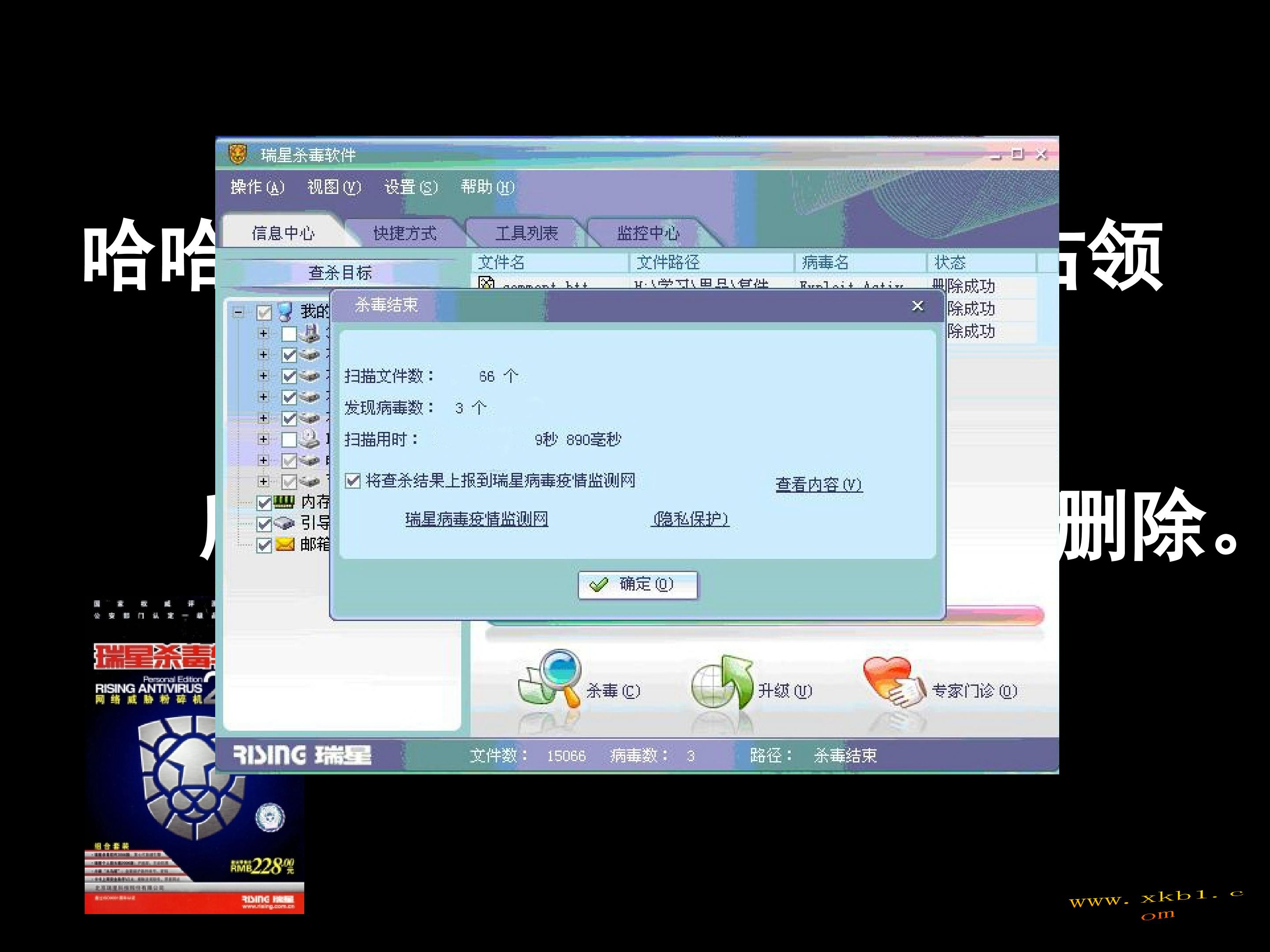Click the 病毒名 column header
The width and height of the screenshot is (1270, 952).
tap(825, 263)
